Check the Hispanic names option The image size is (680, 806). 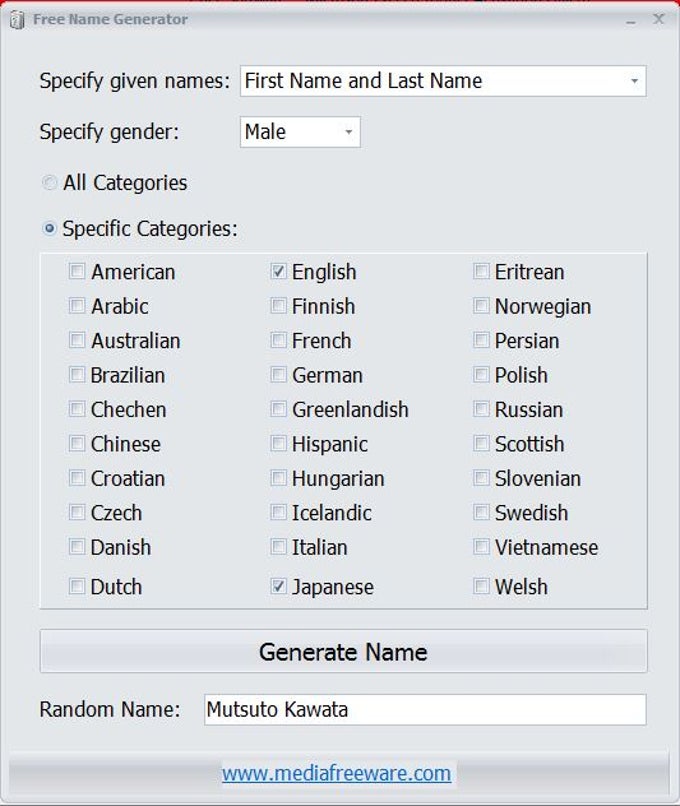[279, 444]
